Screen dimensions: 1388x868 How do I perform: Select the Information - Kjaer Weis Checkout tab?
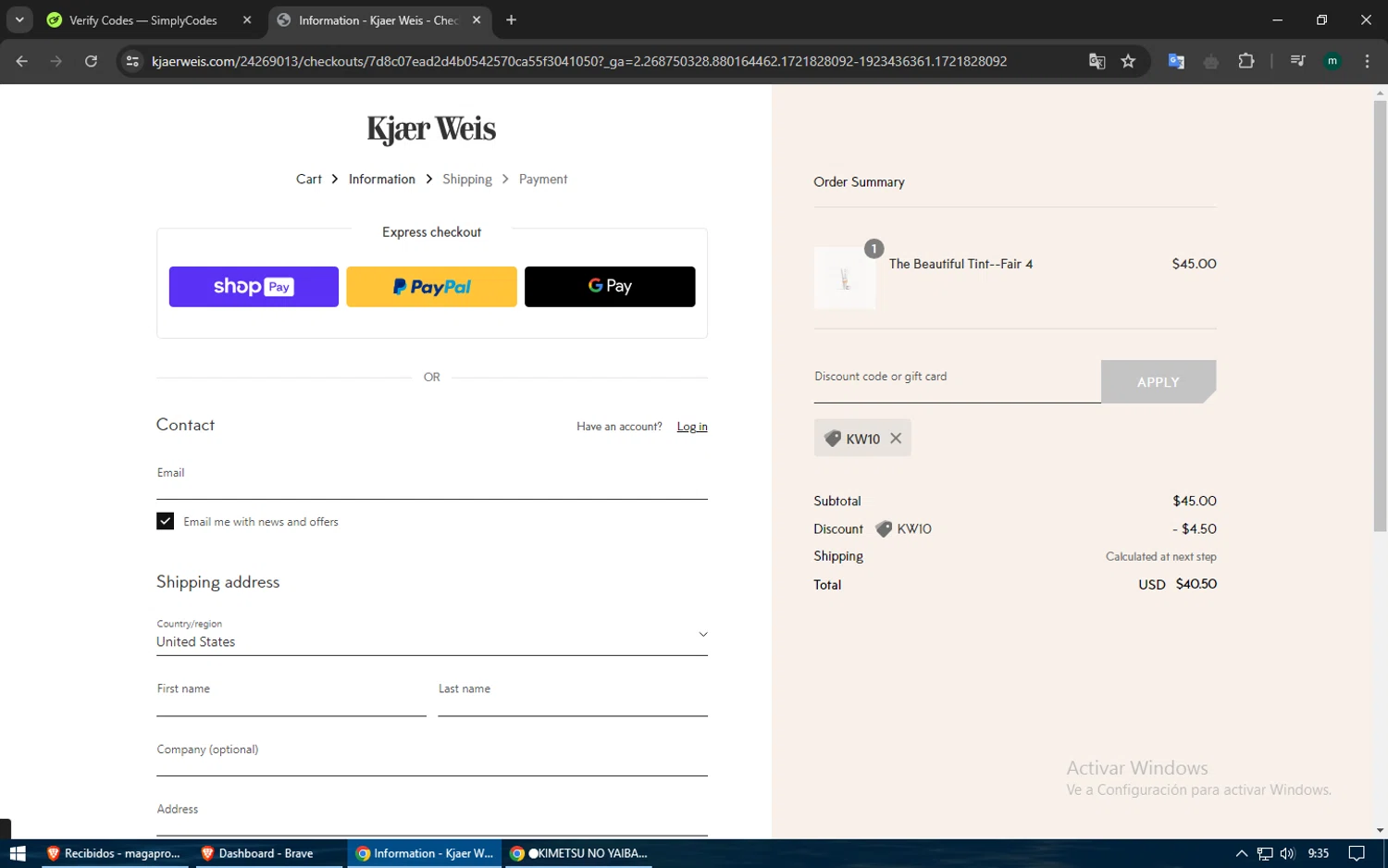tap(379, 20)
